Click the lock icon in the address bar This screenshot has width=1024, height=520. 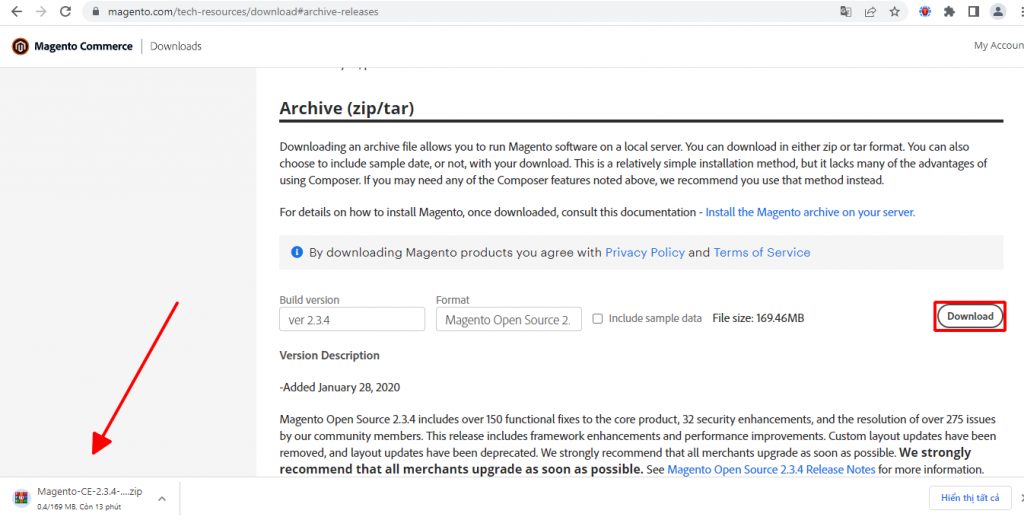(x=96, y=12)
